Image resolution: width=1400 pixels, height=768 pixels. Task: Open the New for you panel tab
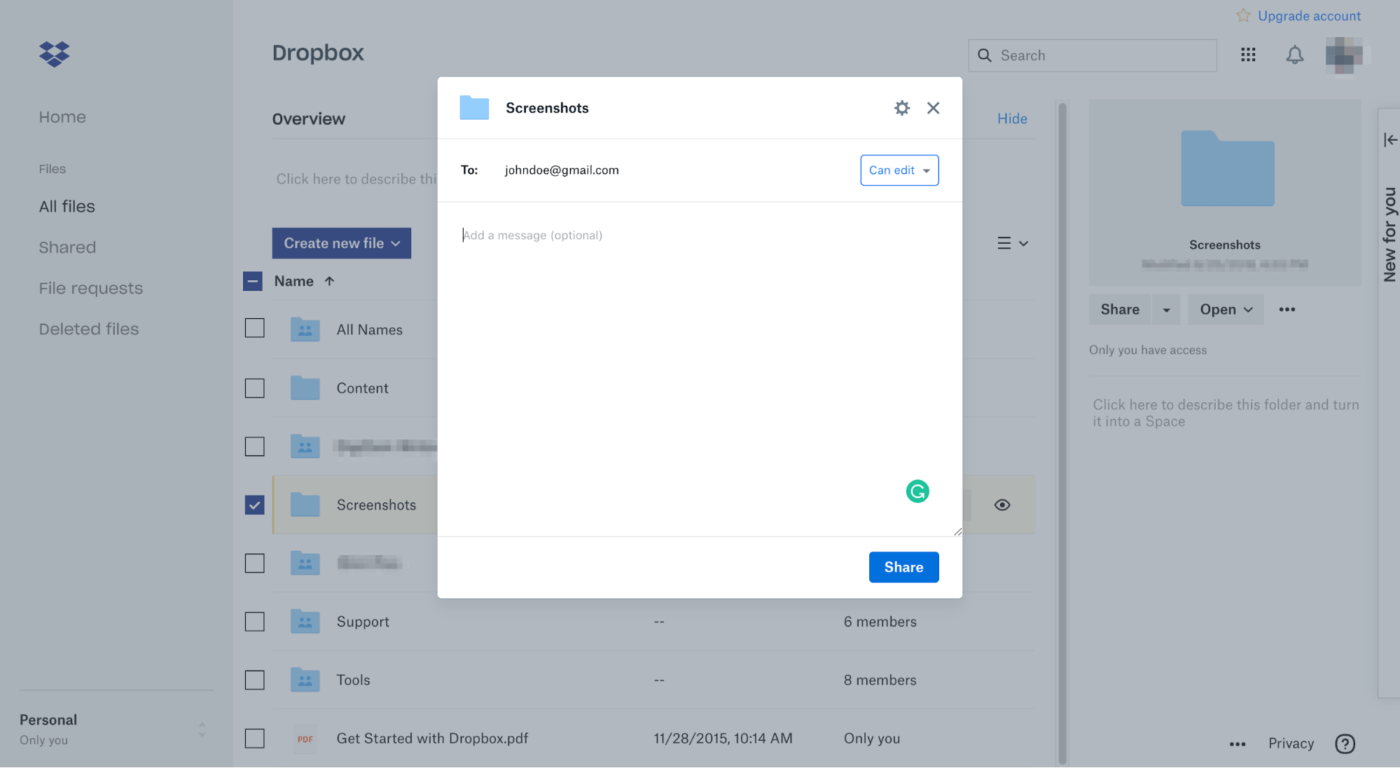pos(1389,231)
